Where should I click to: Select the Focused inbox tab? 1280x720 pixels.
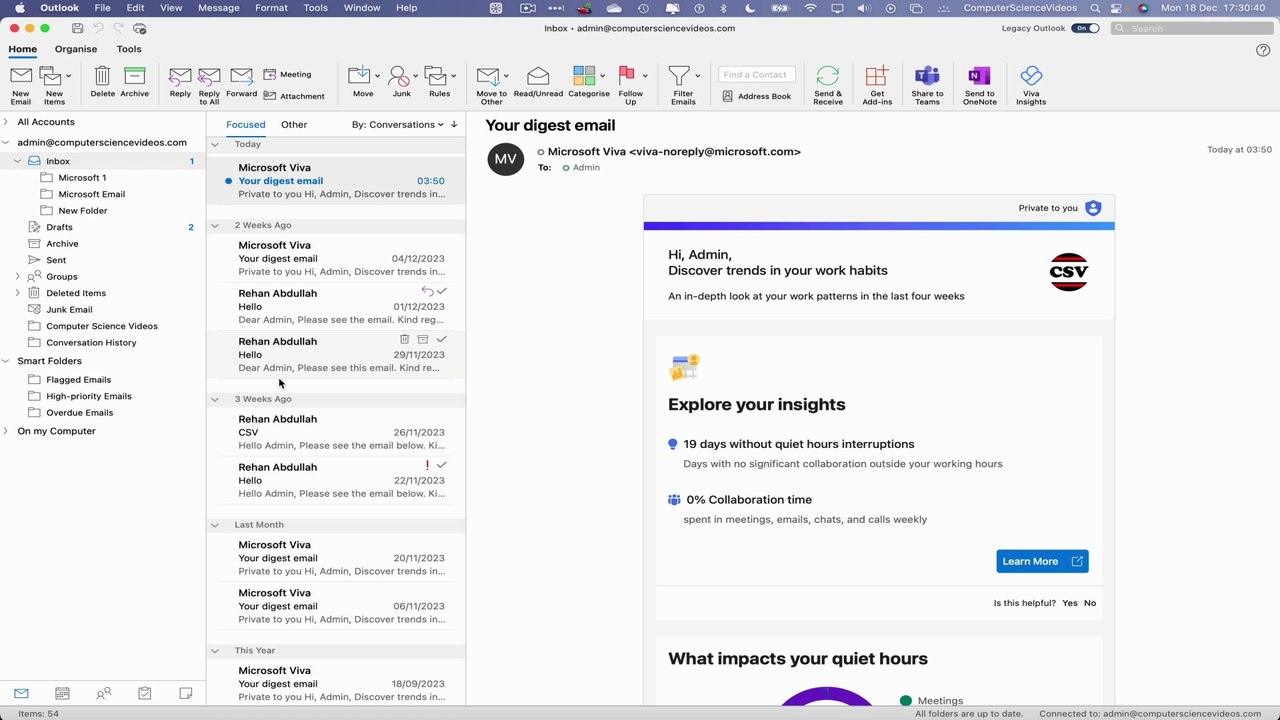pos(246,125)
